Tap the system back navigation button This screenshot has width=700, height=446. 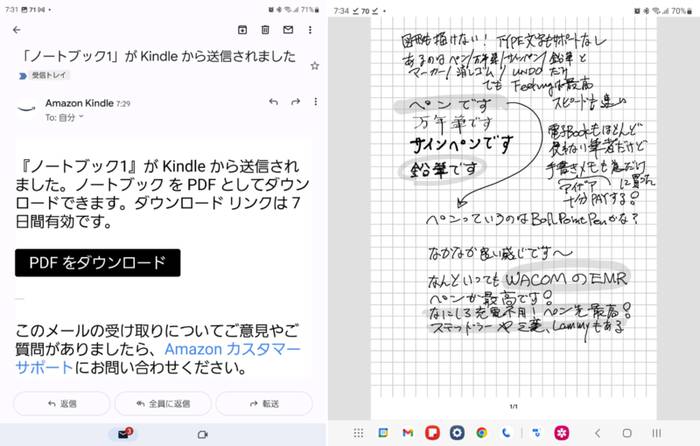(x=598, y=433)
